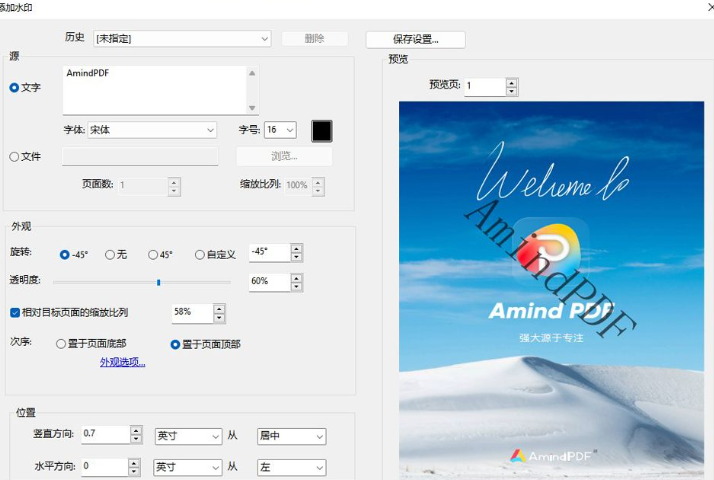This screenshot has width=714, height=480.
Task: Click the 浏览 browse button
Action: 284,156
